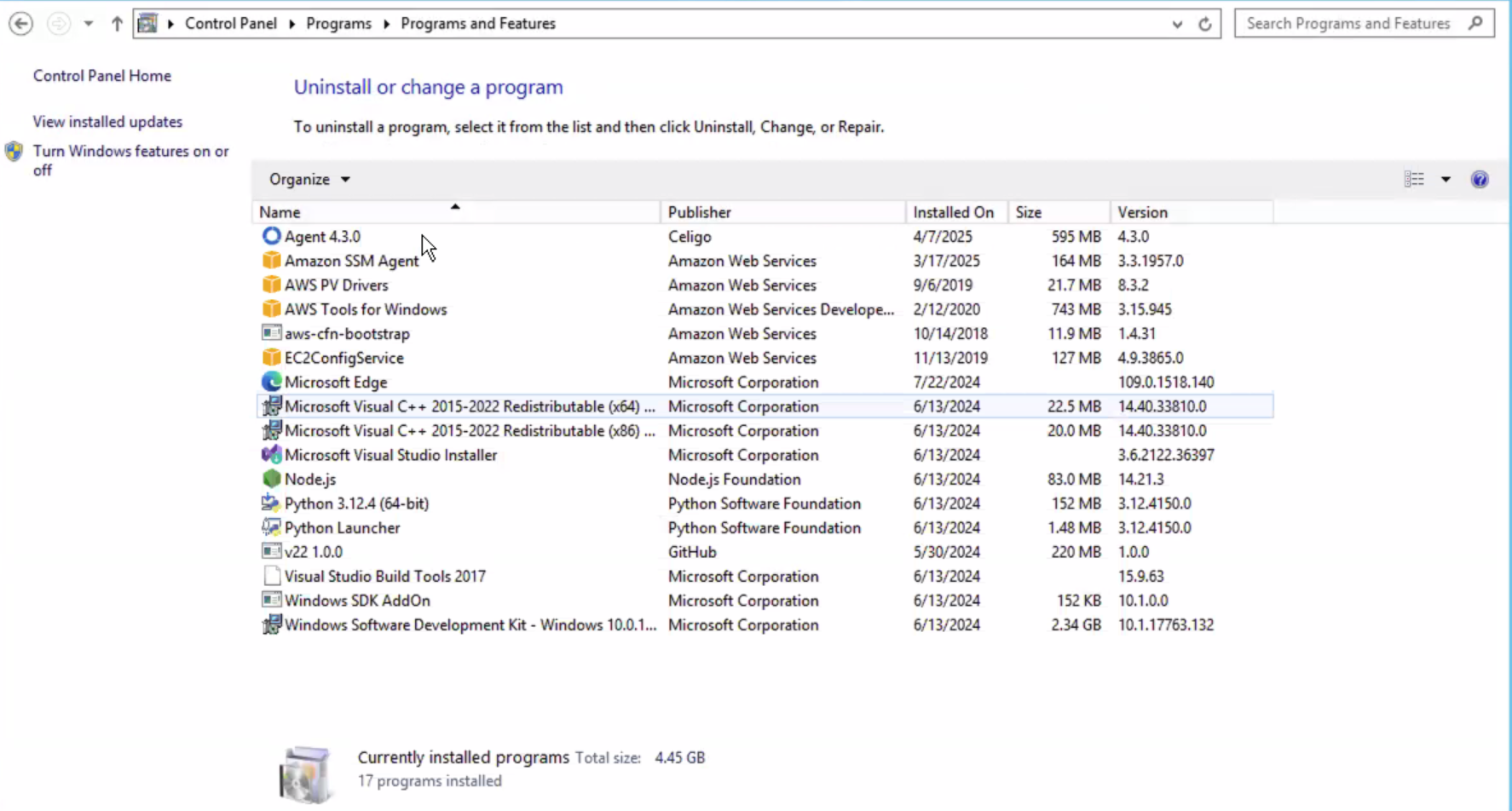The width and height of the screenshot is (1512, 811).
Task: Open the Control Panel Home link
Action: [102, 76]
